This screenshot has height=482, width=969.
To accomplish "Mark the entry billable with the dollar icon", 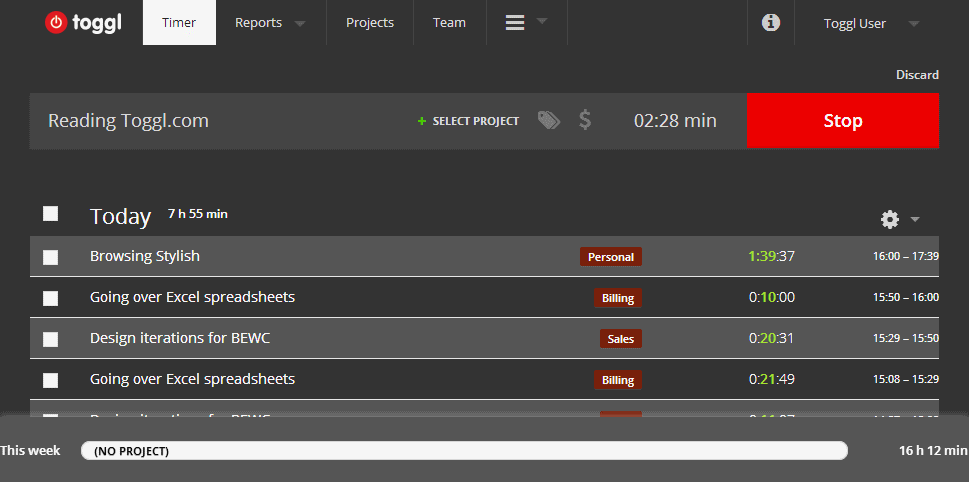I will [585, 120].
